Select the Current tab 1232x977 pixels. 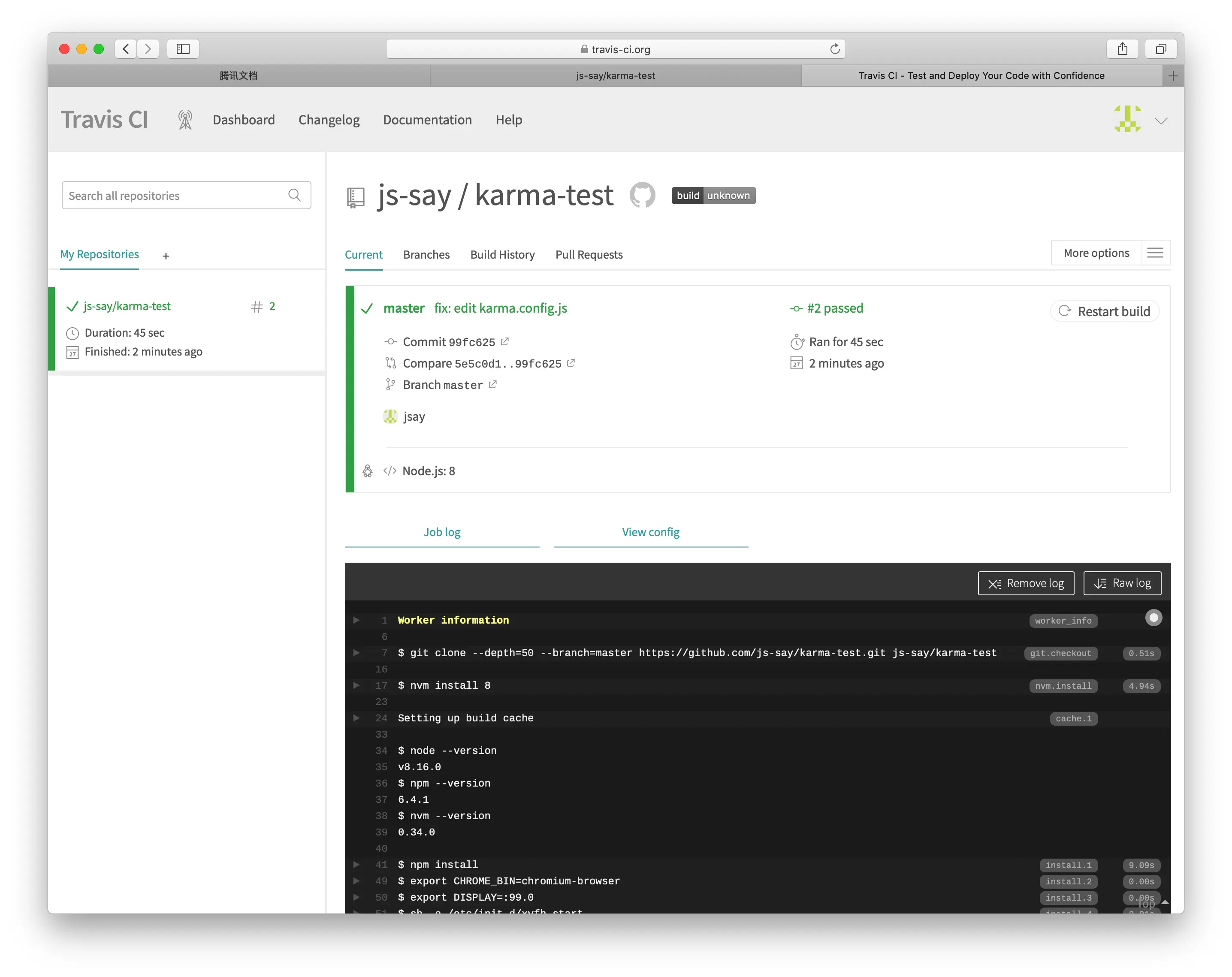pyautogui.click(x=363, y=255)
